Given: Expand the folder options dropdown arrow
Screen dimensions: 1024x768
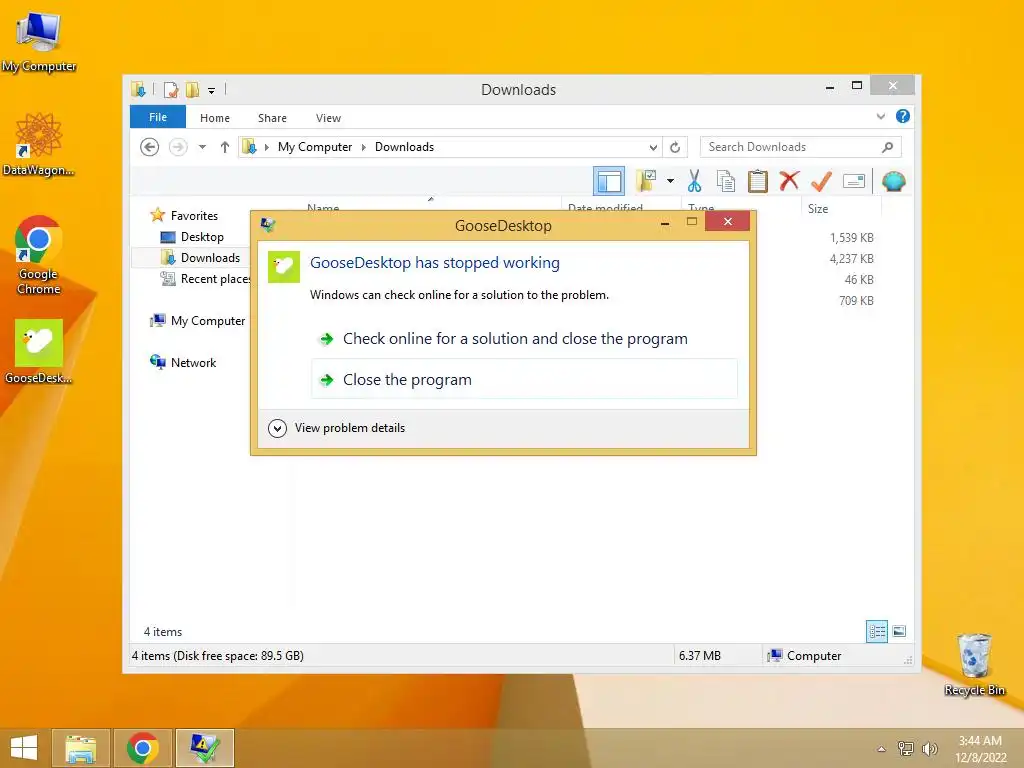Looking at the screenshot, I should [670, 181].
